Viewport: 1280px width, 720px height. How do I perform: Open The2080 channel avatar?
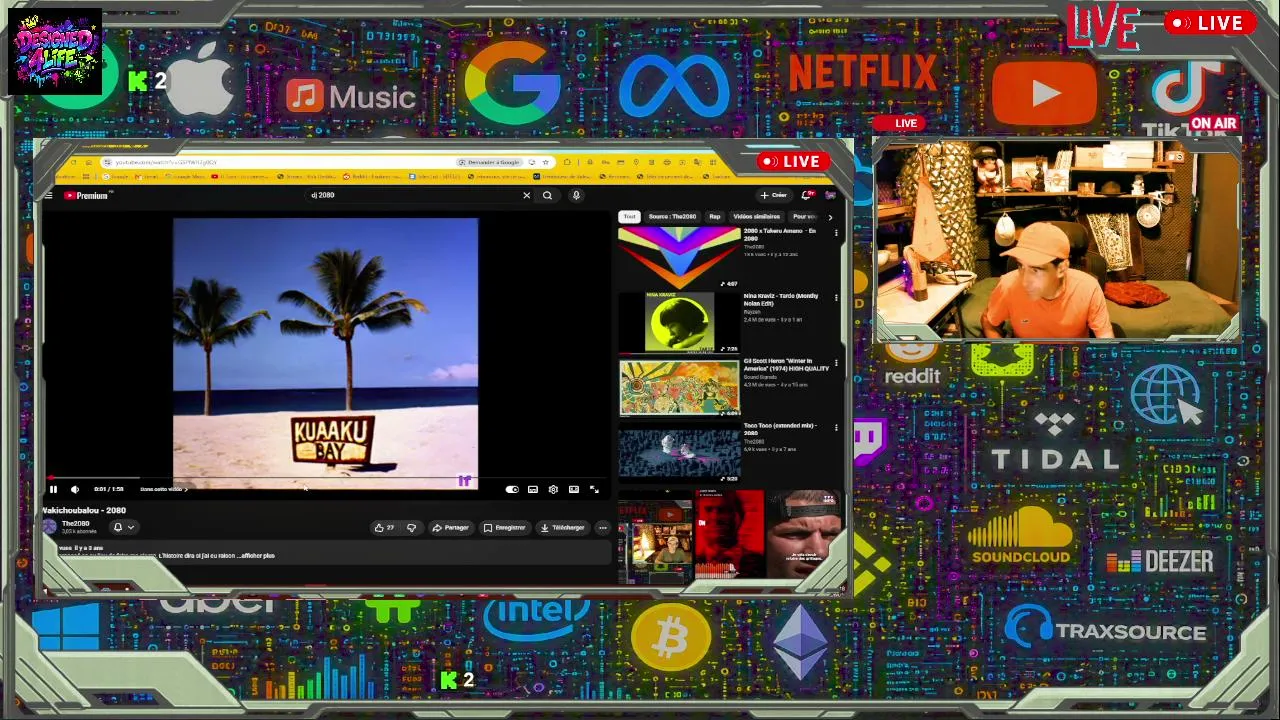click(50, 527)
